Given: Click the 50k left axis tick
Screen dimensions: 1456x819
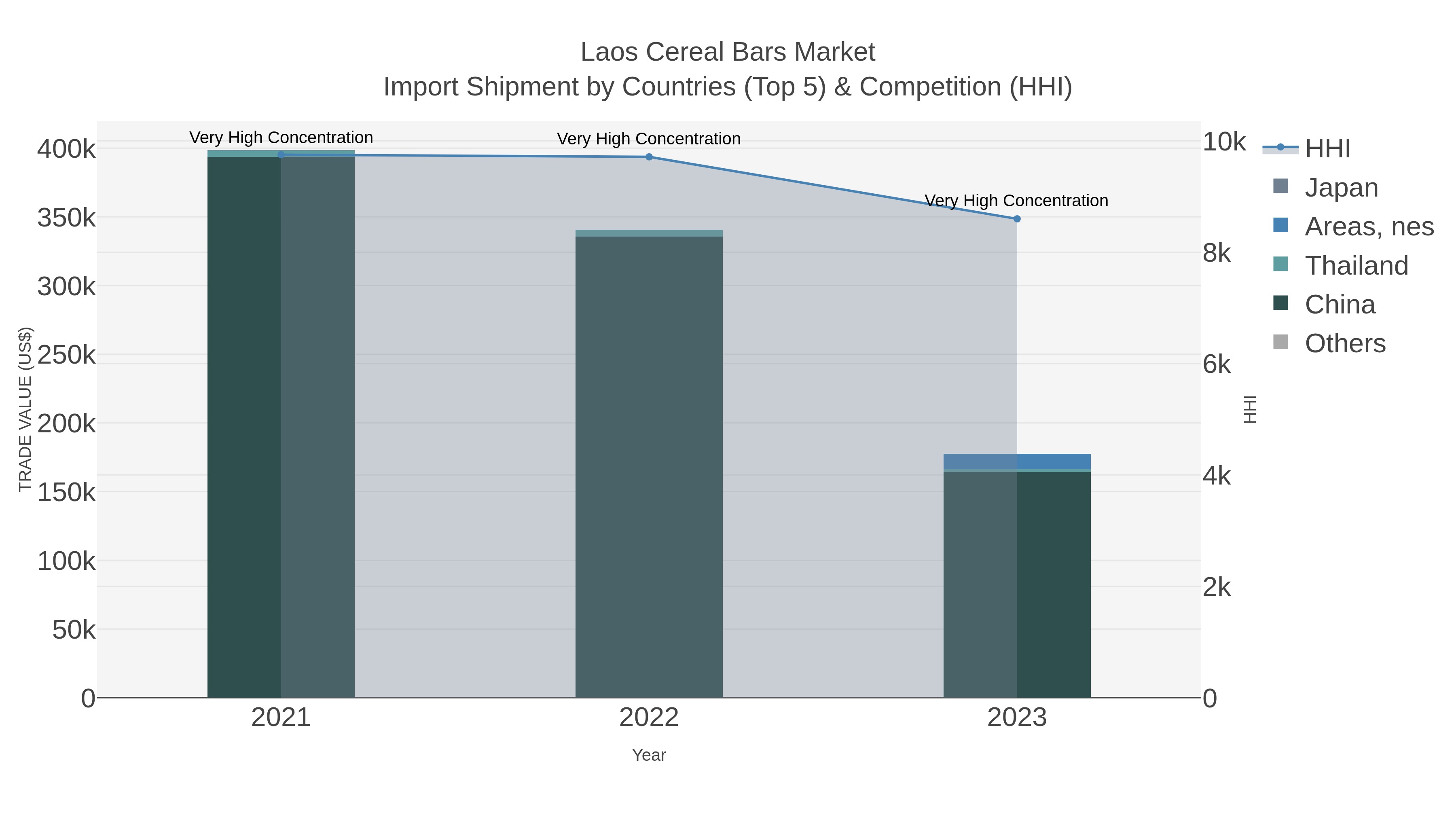Looking at the screenshot, I should 74,630.
